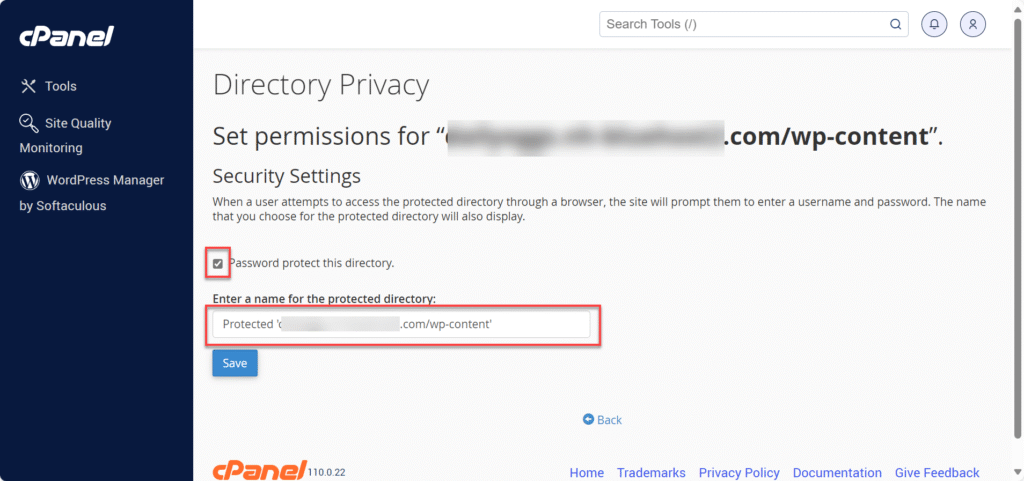Click the WordPress logo icon in the sidebar
This screenshot has height=481, width=1024.
[29, 181]
